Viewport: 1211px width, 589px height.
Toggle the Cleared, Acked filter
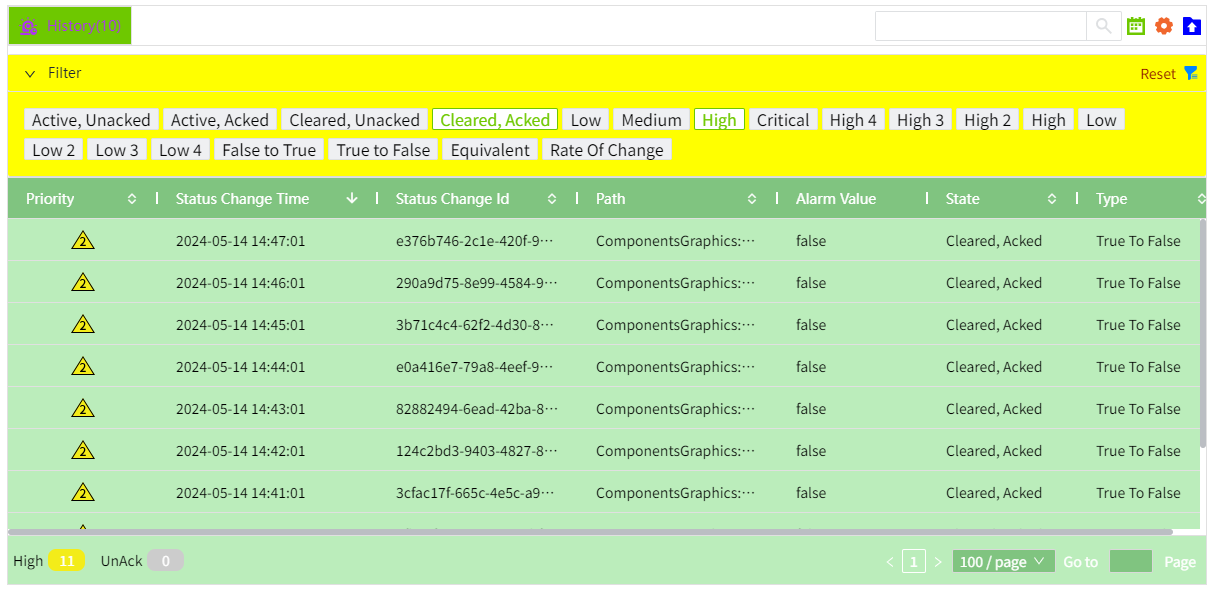coord(495,120)
